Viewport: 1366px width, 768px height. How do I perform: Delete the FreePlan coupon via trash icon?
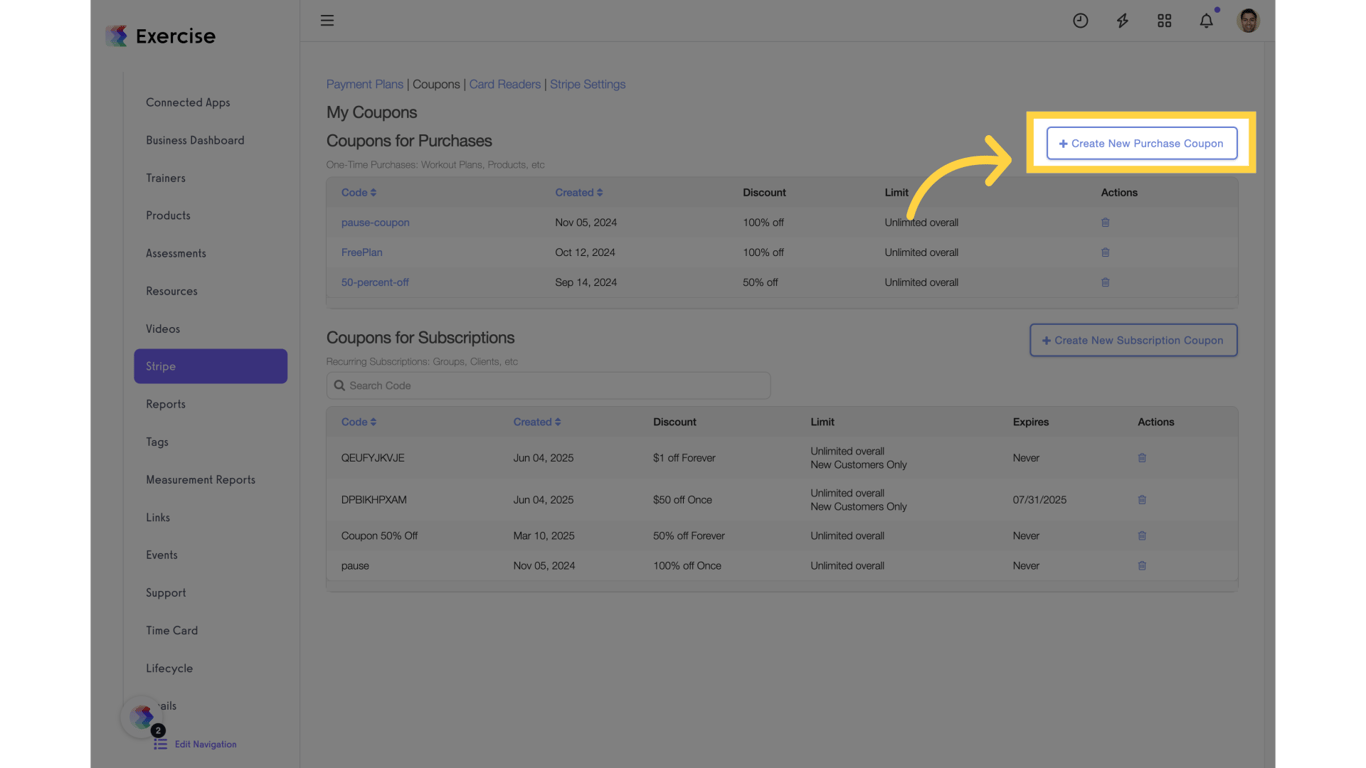tap(1105, 252)
